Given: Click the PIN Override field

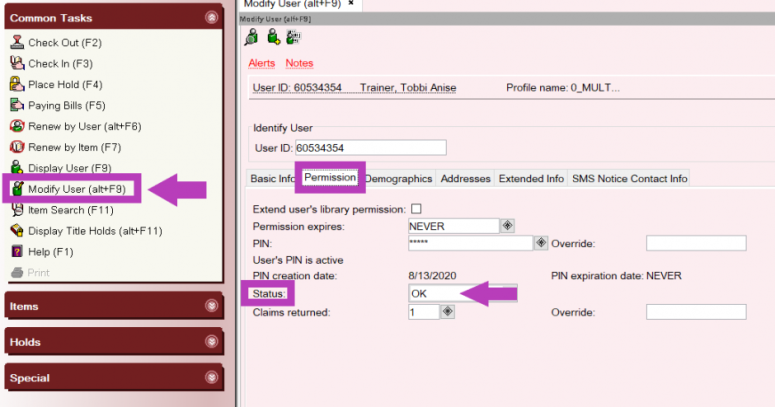Looking at the screenshot, I should coord(696,243).
